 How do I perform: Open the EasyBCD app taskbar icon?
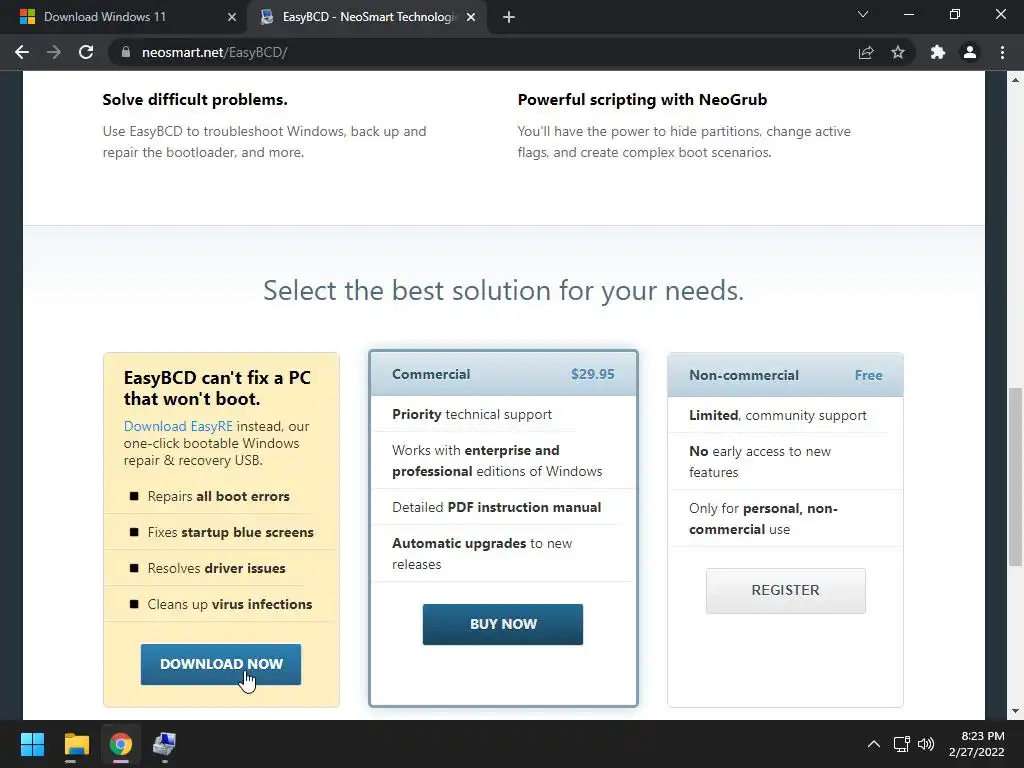click(x=164, y=744)
